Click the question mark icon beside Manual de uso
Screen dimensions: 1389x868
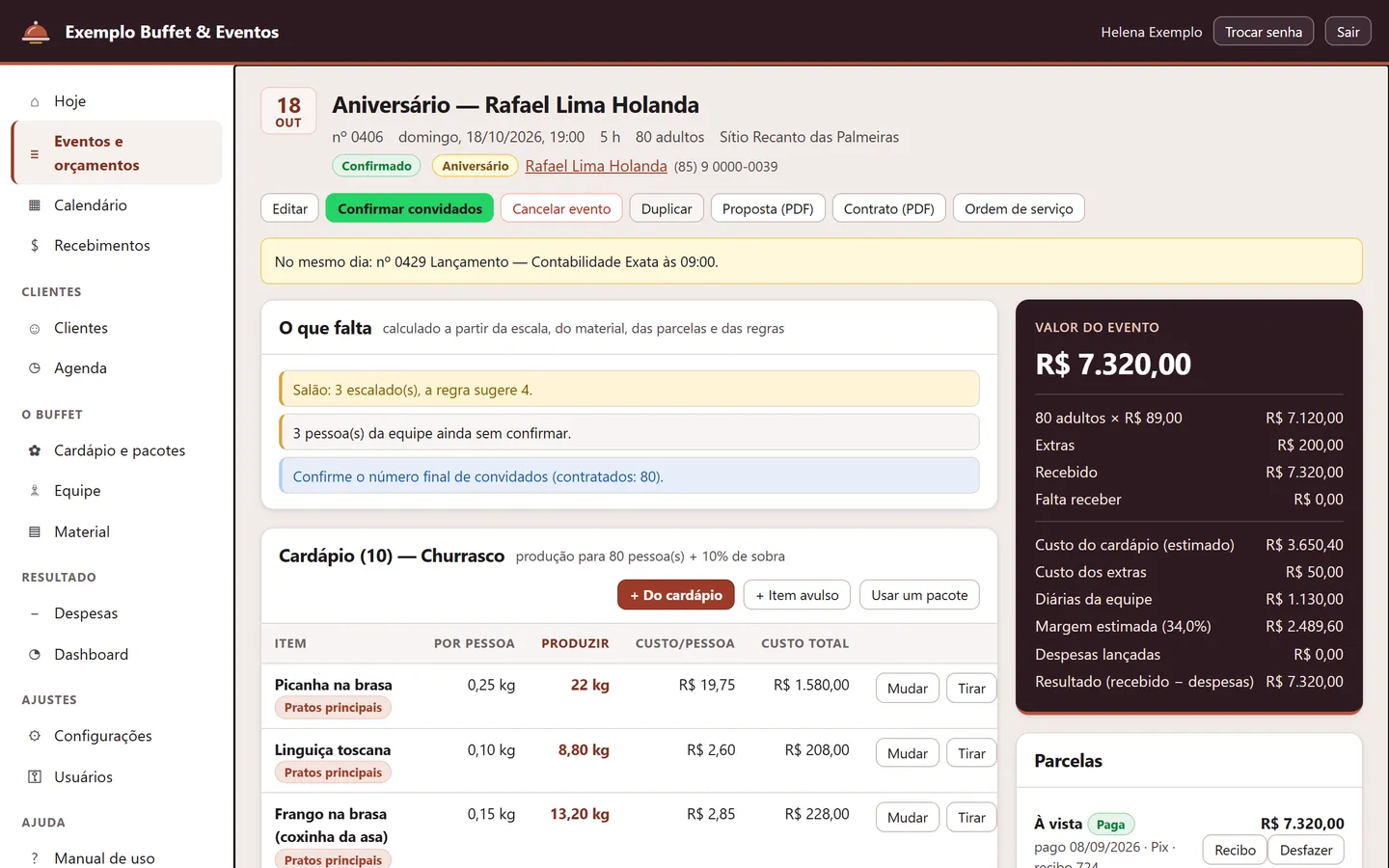coord(35,858)
